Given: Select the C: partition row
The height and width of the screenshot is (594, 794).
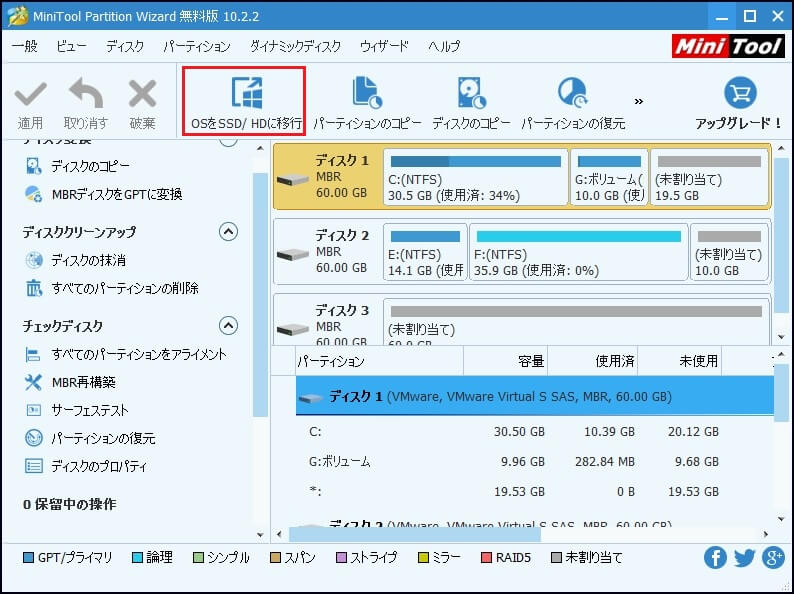Looking at the screenshot, I should click(x=535, y=432).
